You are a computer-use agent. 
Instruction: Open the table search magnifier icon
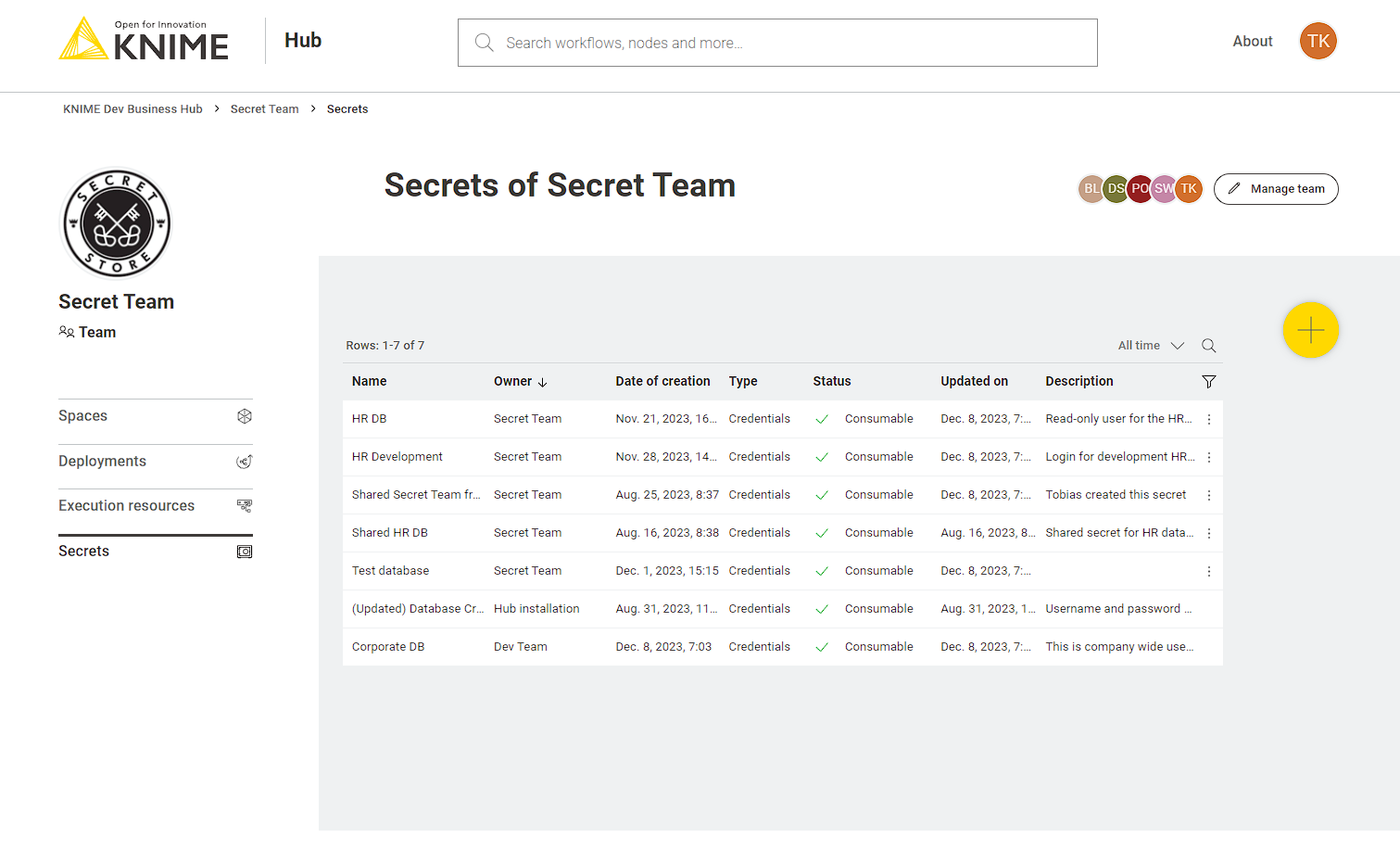[1208, 346]
